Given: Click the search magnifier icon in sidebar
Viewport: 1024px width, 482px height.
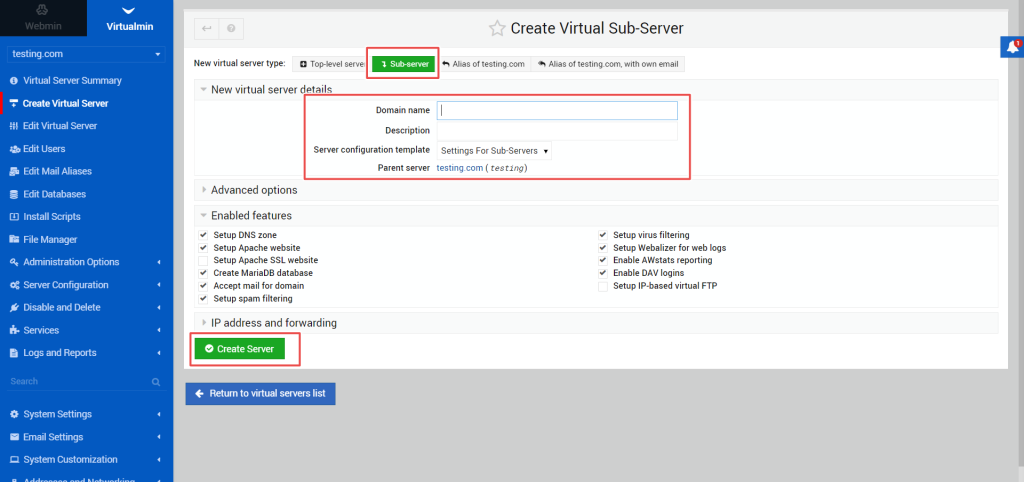Looking at the screenshot, I should click(x=156, y=382).
